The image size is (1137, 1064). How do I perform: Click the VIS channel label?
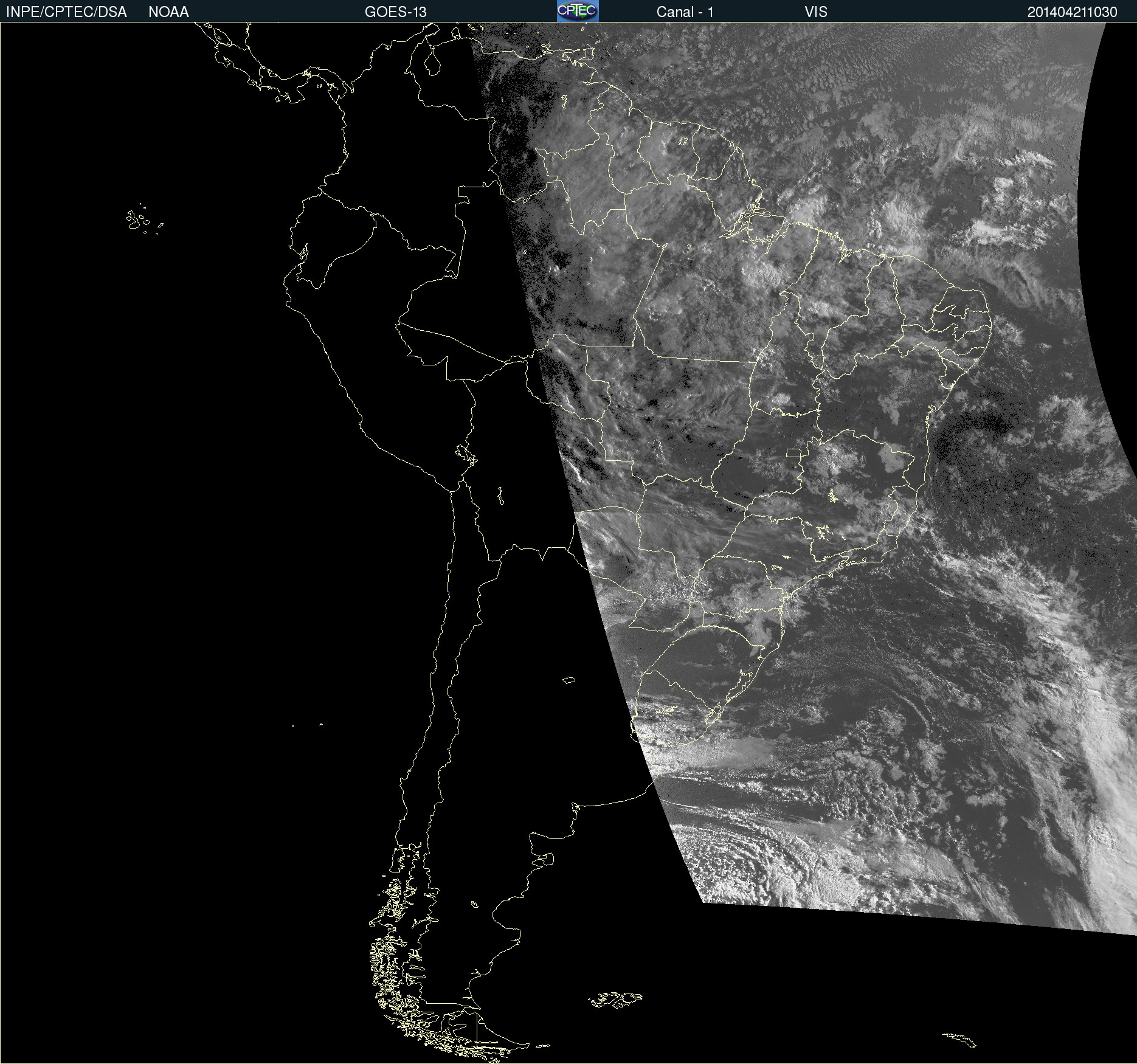tap(816, 12)
